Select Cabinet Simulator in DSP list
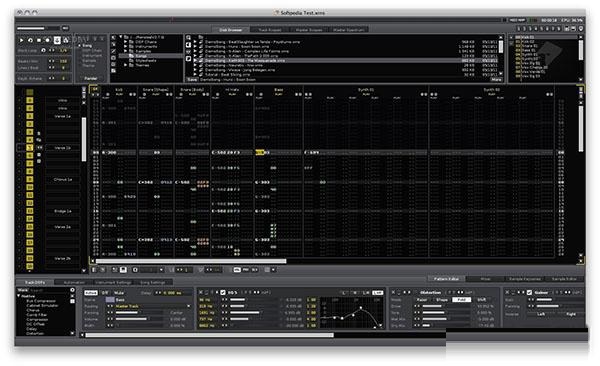The image size is (600, 366). click(x=42, y=306)
